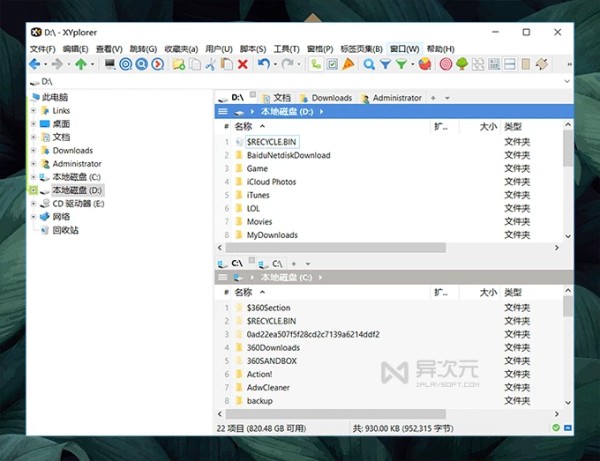Toggle selection checkboxes toolbar button
This screenshot has width=600, height=461.
332,64
